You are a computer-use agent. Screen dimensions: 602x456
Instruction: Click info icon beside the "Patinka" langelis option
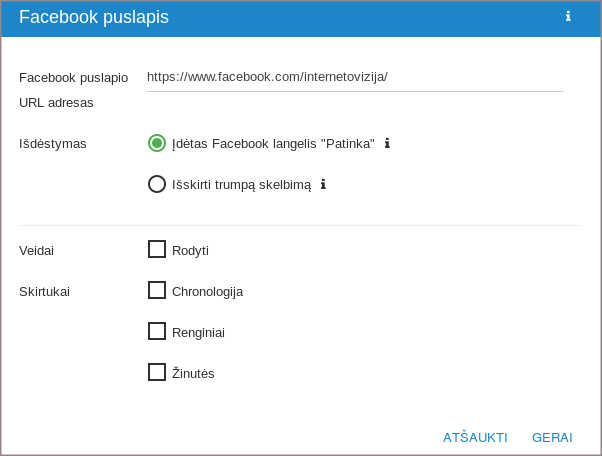[387, 143]
